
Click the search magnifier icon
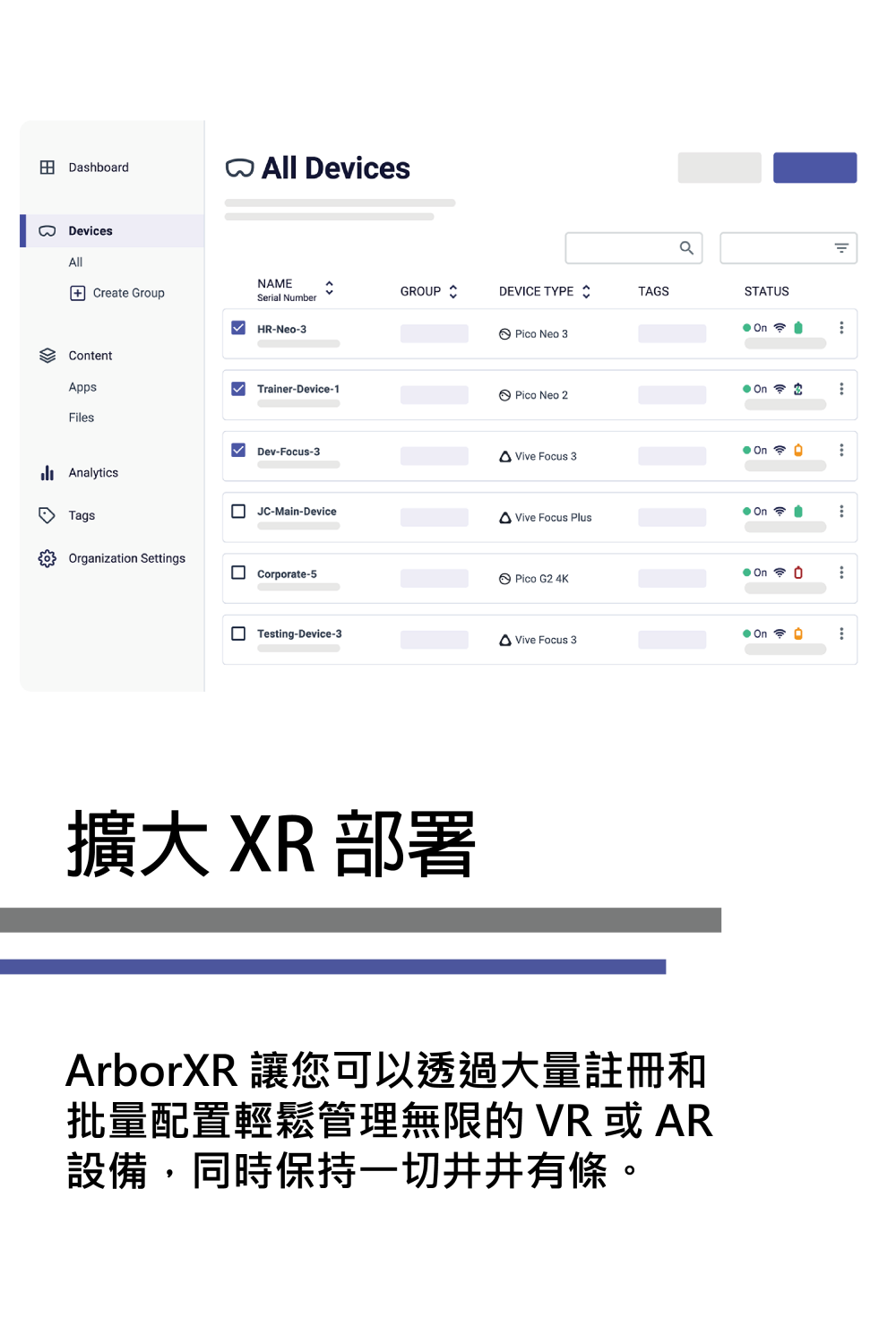pyautogui.click(x=686, y=248)
